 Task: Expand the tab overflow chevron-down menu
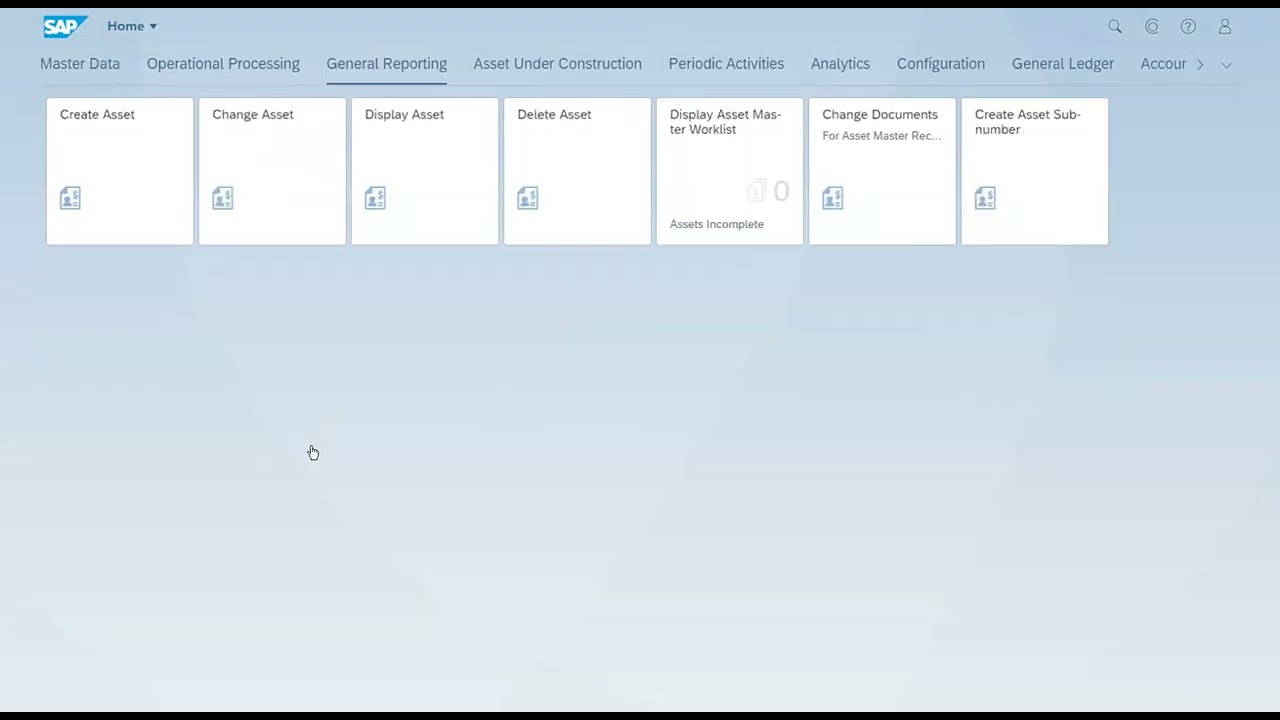coord(1226,64)
